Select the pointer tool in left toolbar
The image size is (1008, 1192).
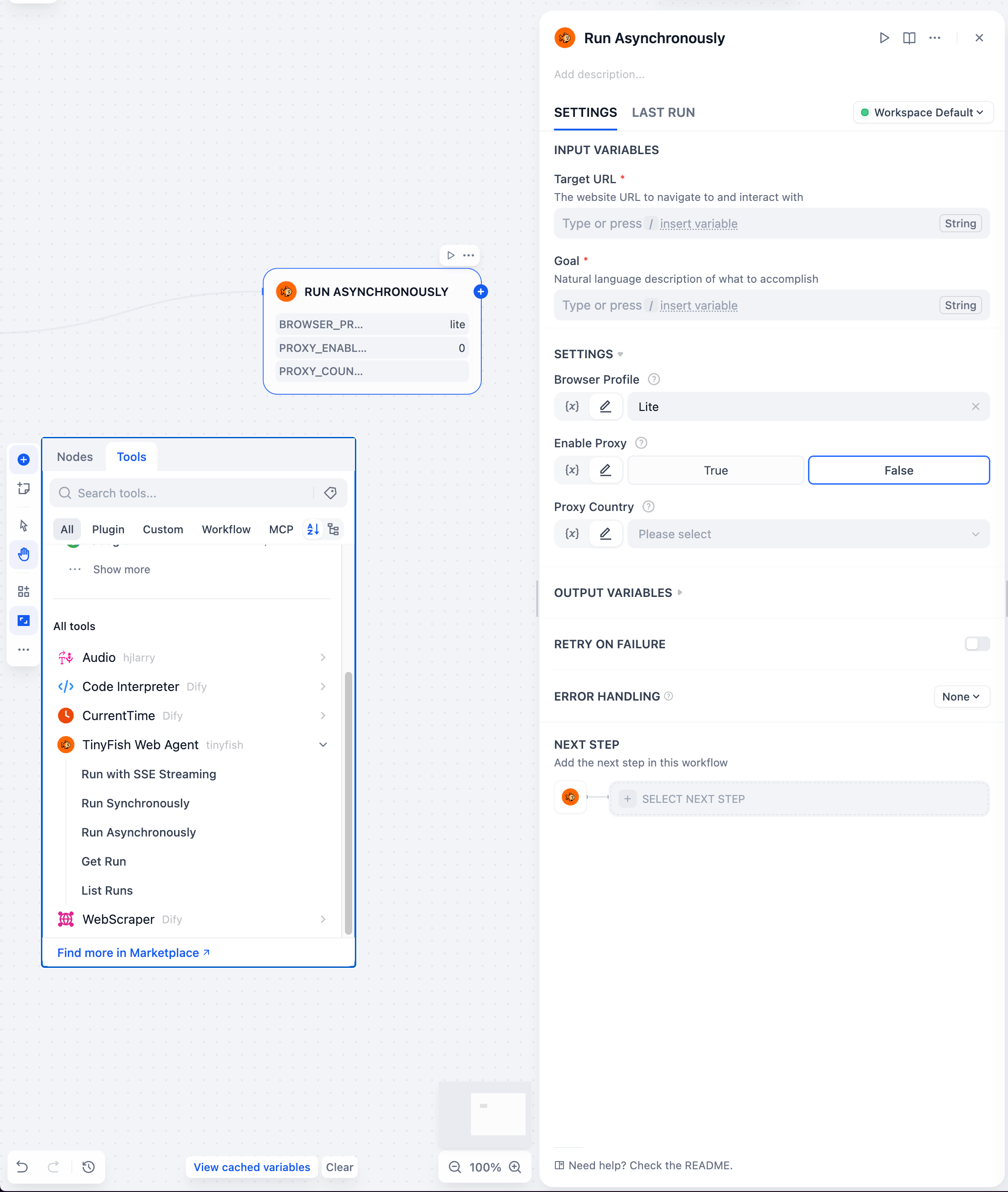(x=24, y=525)
